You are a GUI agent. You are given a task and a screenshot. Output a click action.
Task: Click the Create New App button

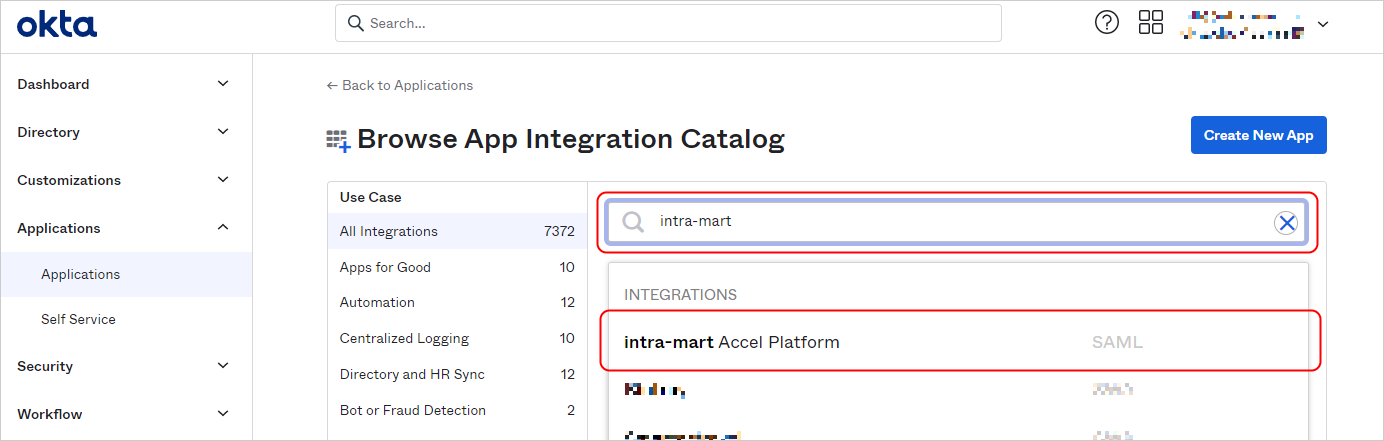tap(1258, 135)
